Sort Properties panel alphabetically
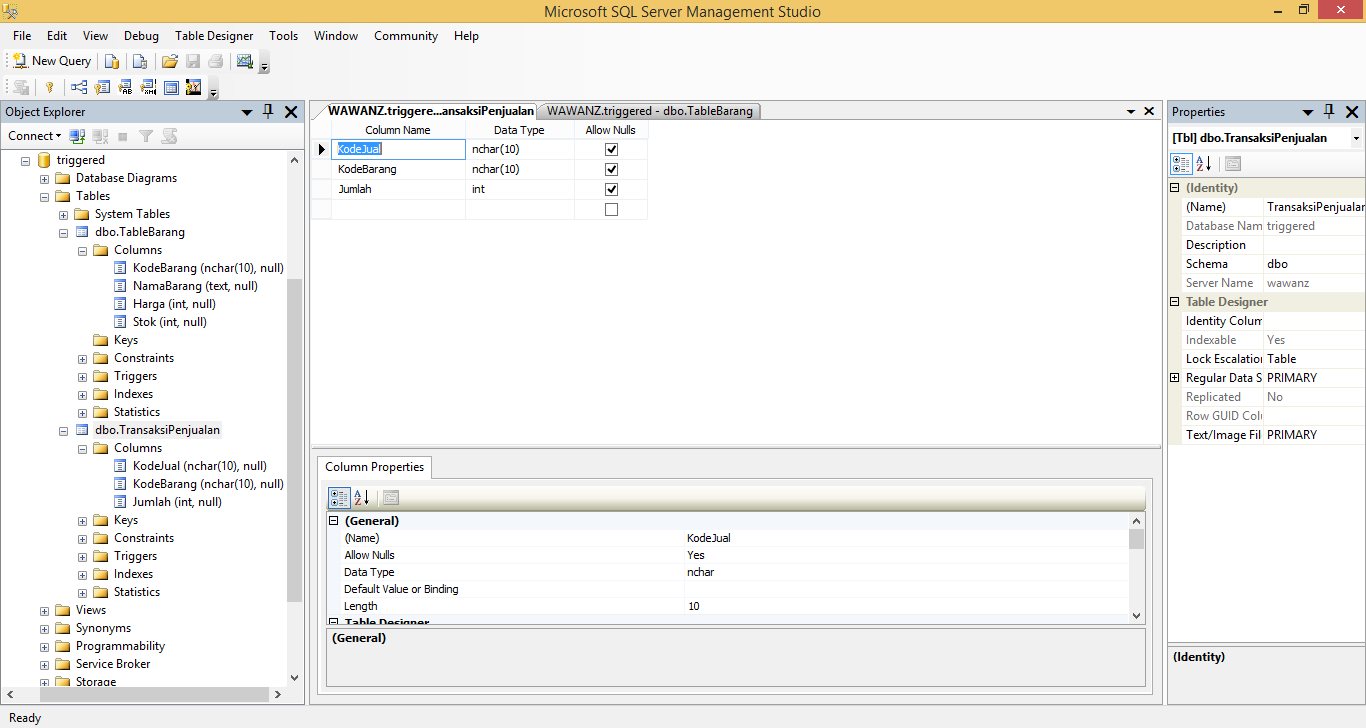The image size is (1366, 728). (x=1203, y=164)
